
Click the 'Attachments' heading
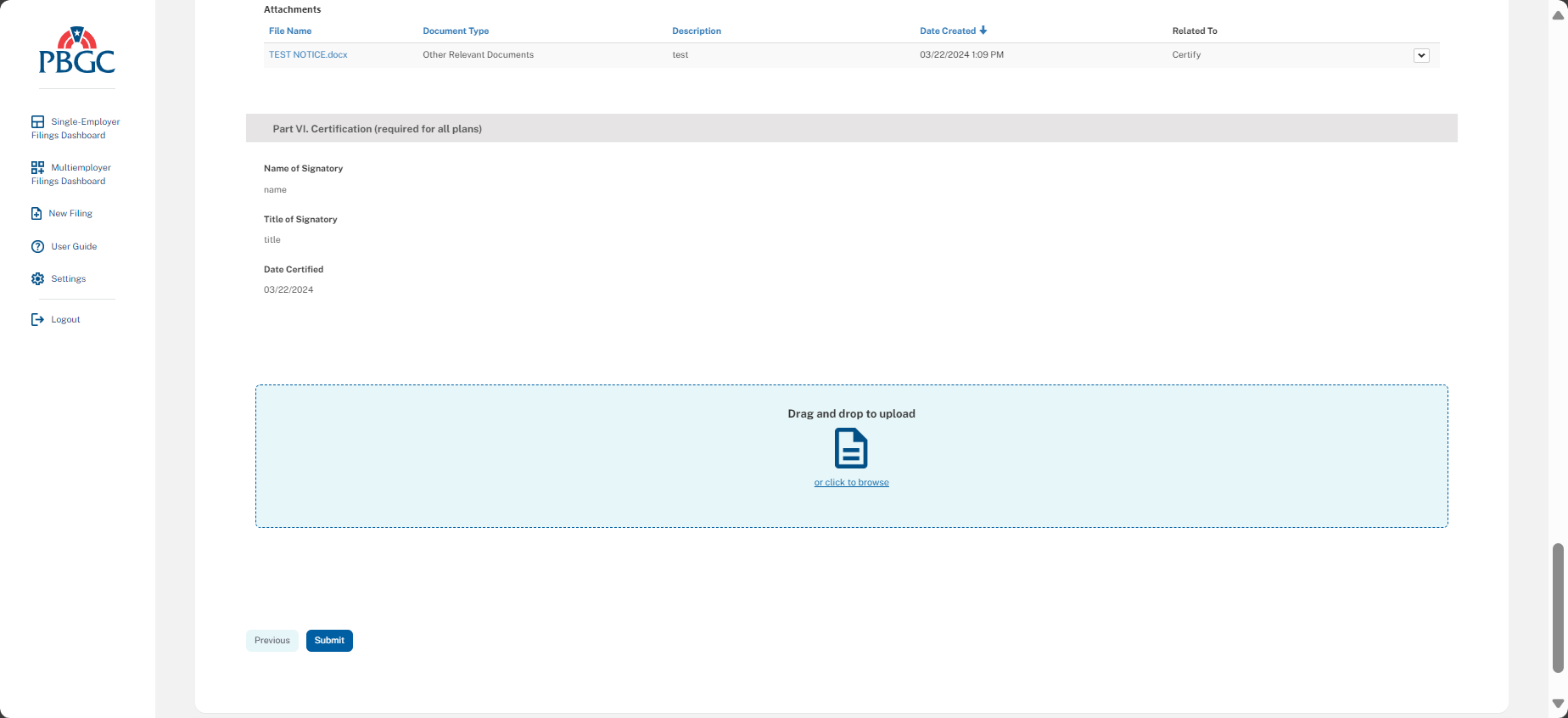[293, 10]
